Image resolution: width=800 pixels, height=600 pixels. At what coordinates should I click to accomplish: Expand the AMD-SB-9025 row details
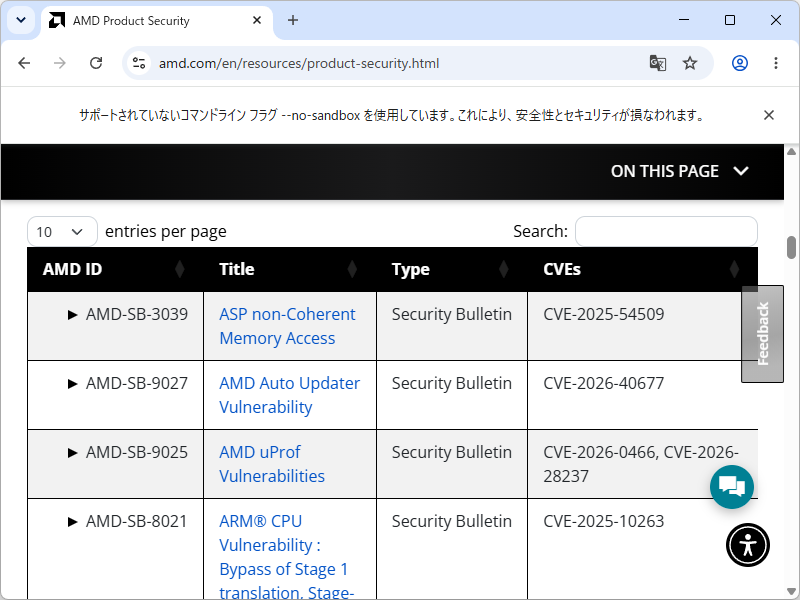pyautogui.click(x=72, y=453)
